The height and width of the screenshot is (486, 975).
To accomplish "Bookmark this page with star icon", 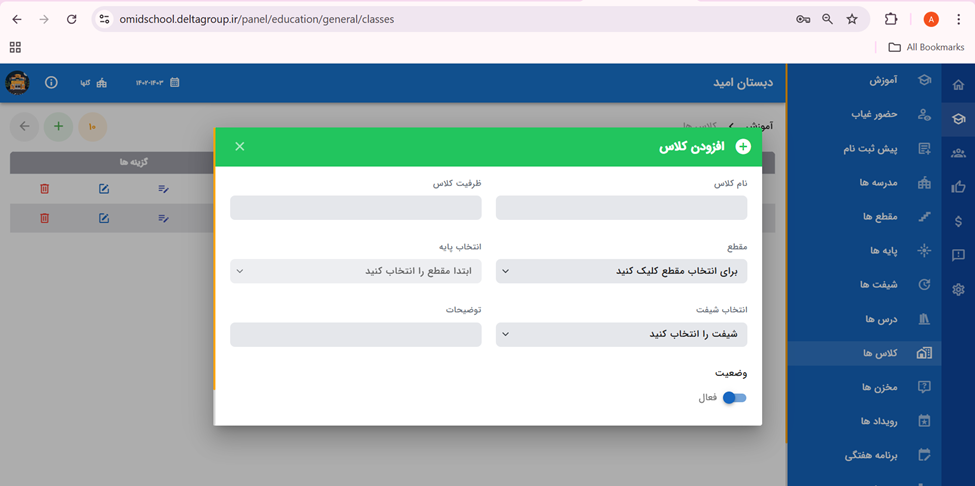I will coord(852,19).
